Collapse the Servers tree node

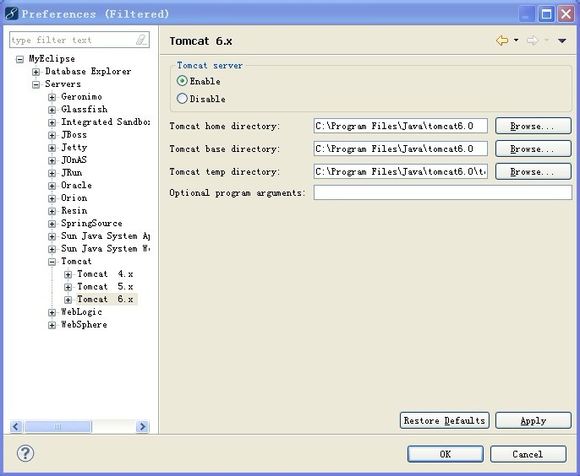(x=36, y=85)
